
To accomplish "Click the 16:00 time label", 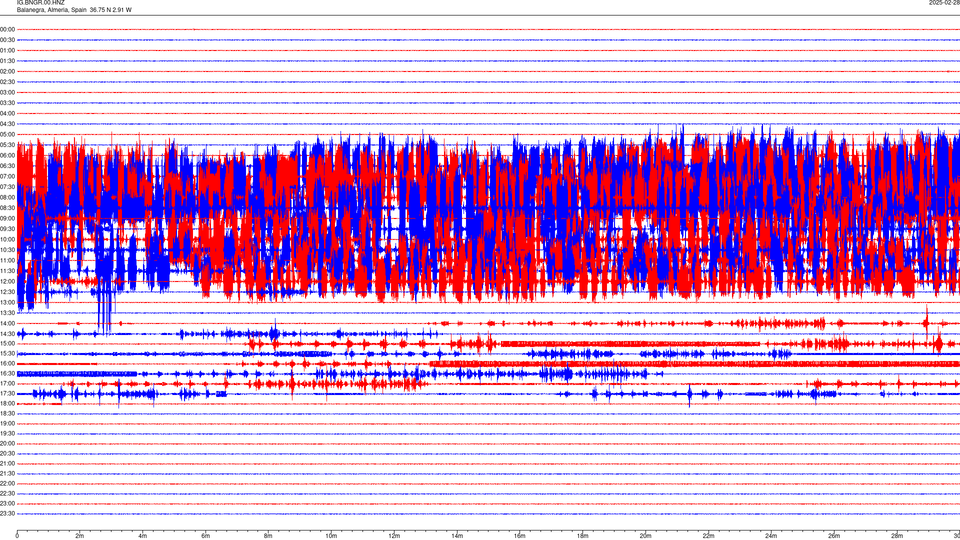I will [x=7, y=364].
